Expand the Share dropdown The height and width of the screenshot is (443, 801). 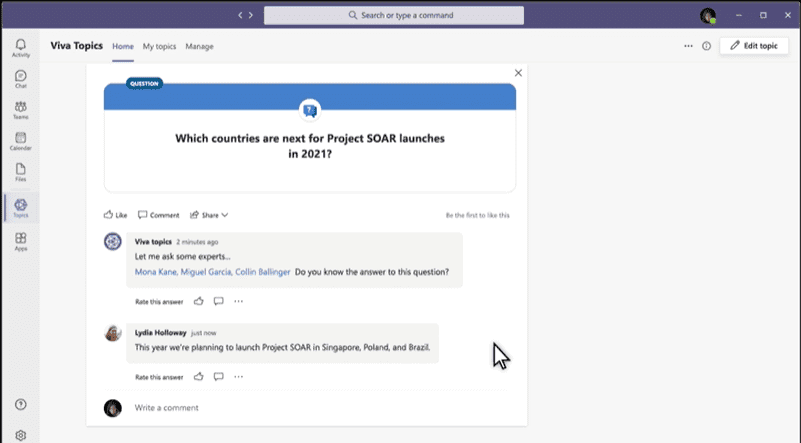tap(209, 215)
